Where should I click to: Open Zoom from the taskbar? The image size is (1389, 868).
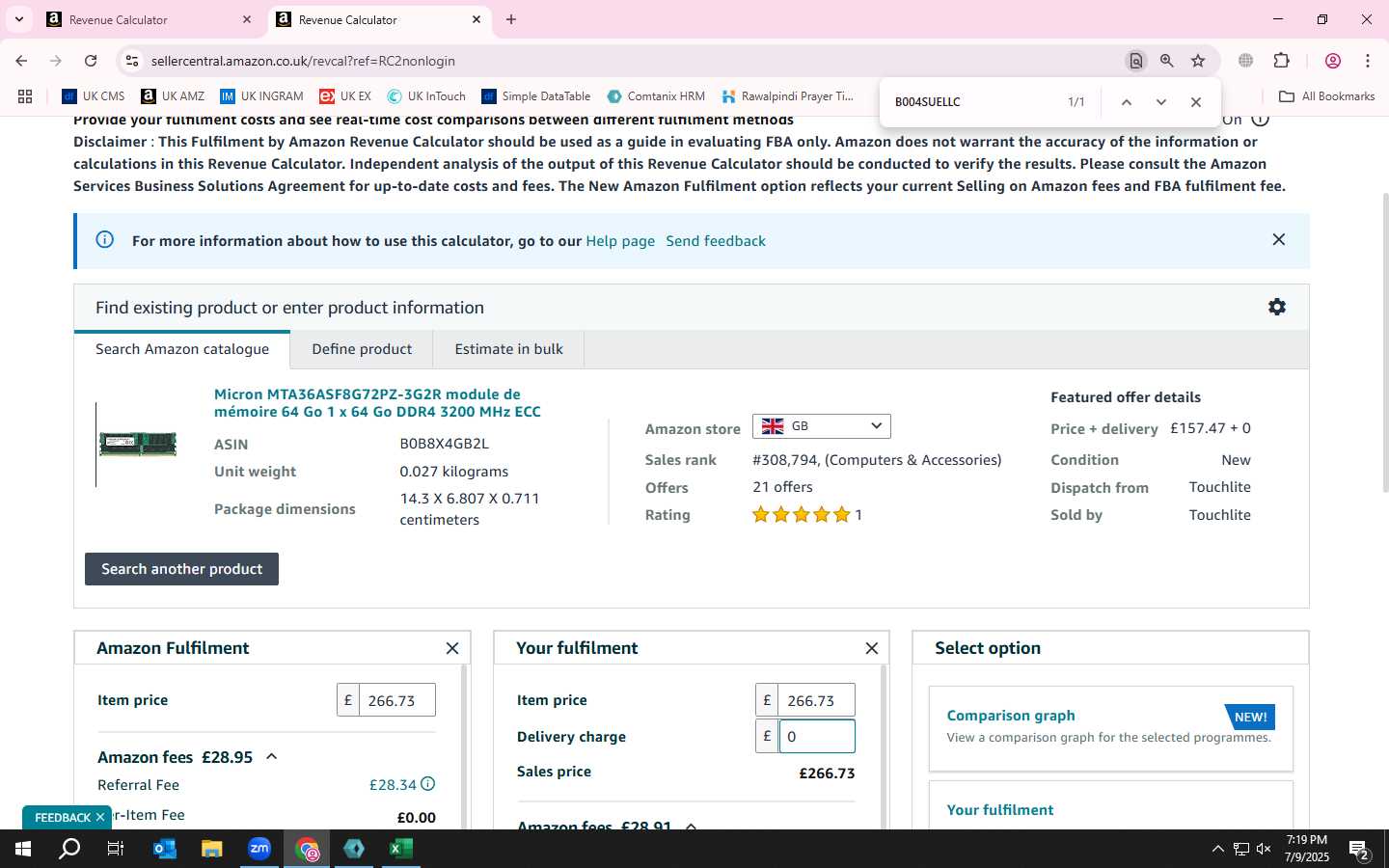tap(259, 849)
